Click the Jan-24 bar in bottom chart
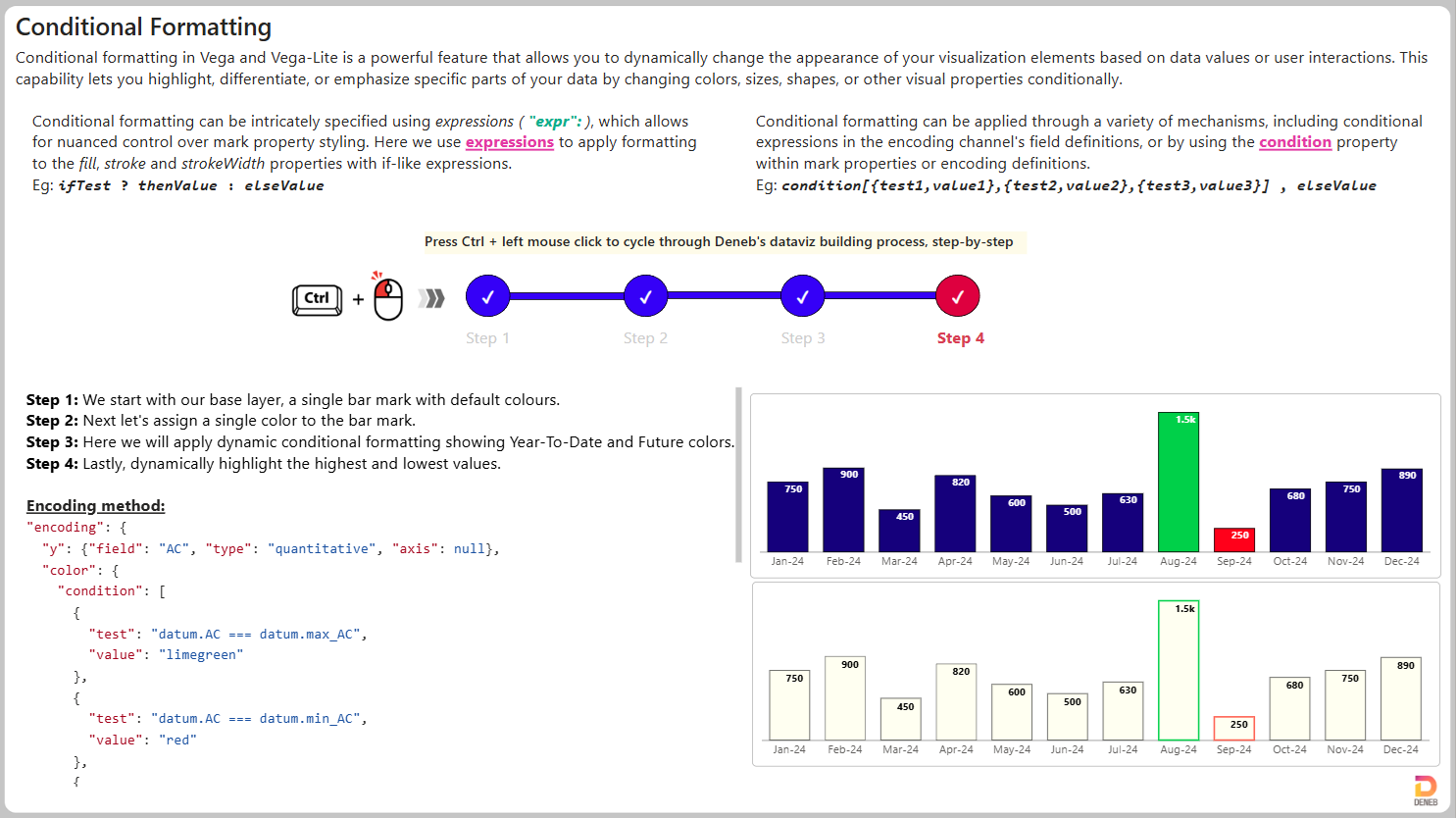The height and width of the screenshot is (818, 1456). coord(789,705)
